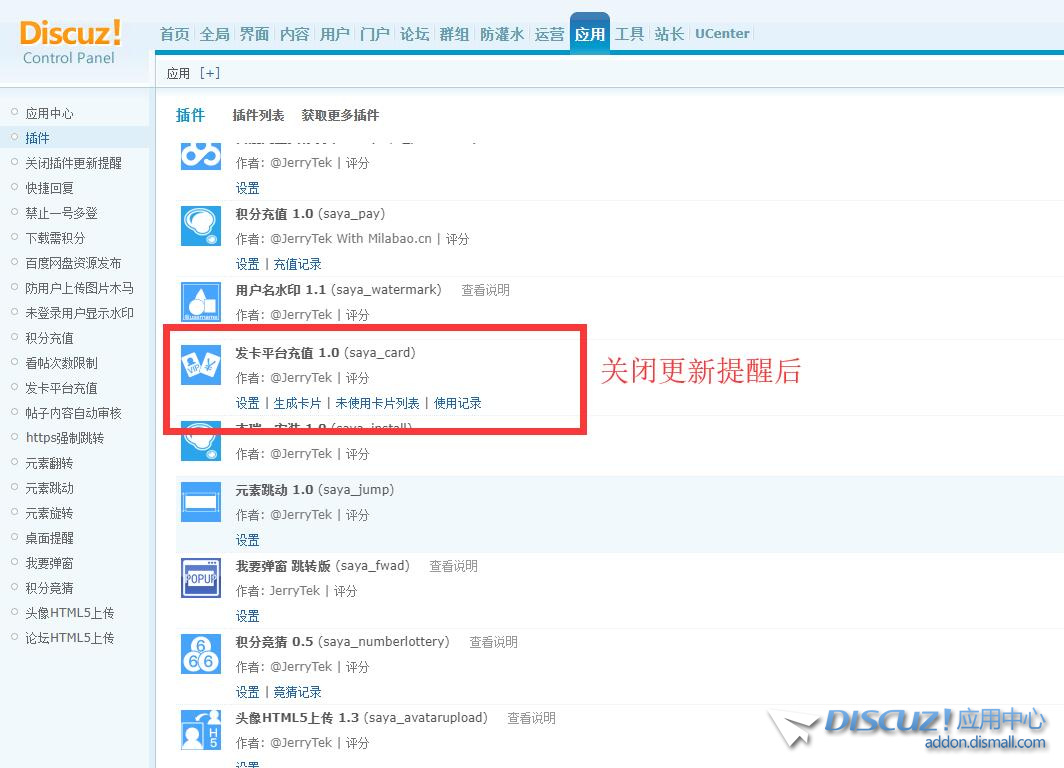This screenshot has width=1064, height=768.
Task: Click the 用户名水印 plugin icon
Action: click(200, 302)
